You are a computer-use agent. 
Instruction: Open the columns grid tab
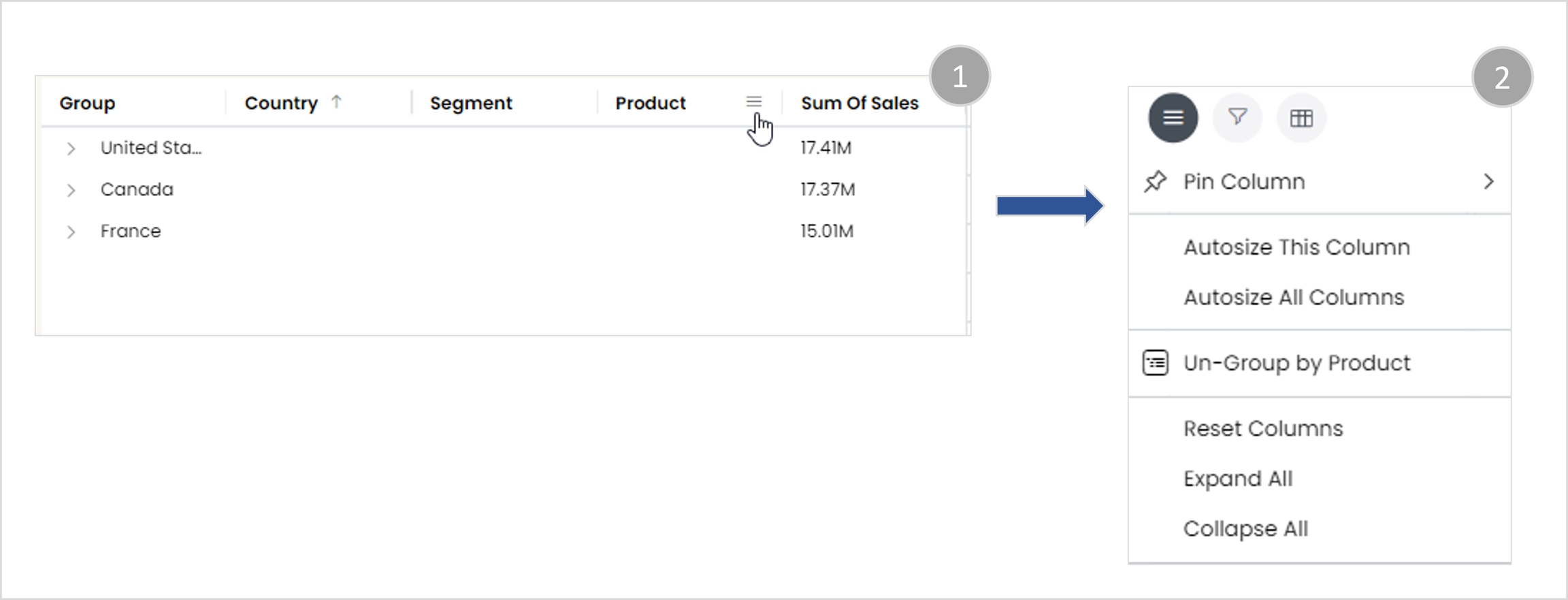(1301, 119)
